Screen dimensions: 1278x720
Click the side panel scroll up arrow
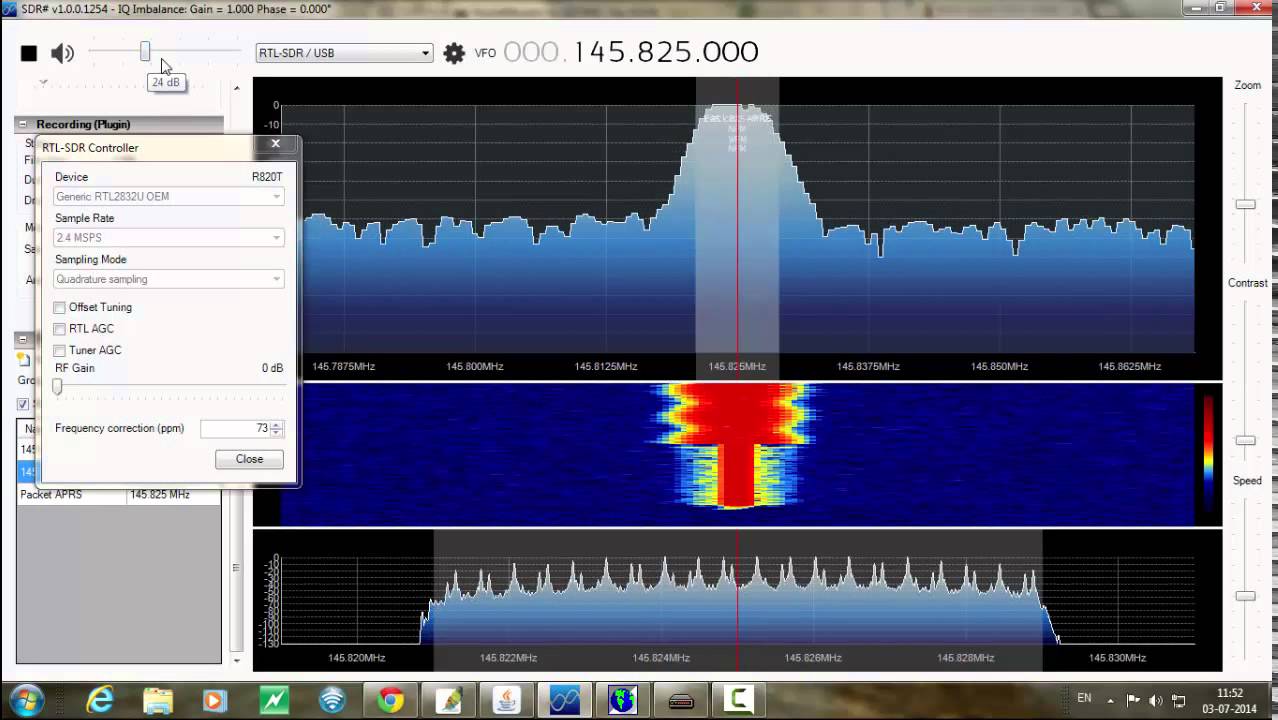[x=236, y=89]
